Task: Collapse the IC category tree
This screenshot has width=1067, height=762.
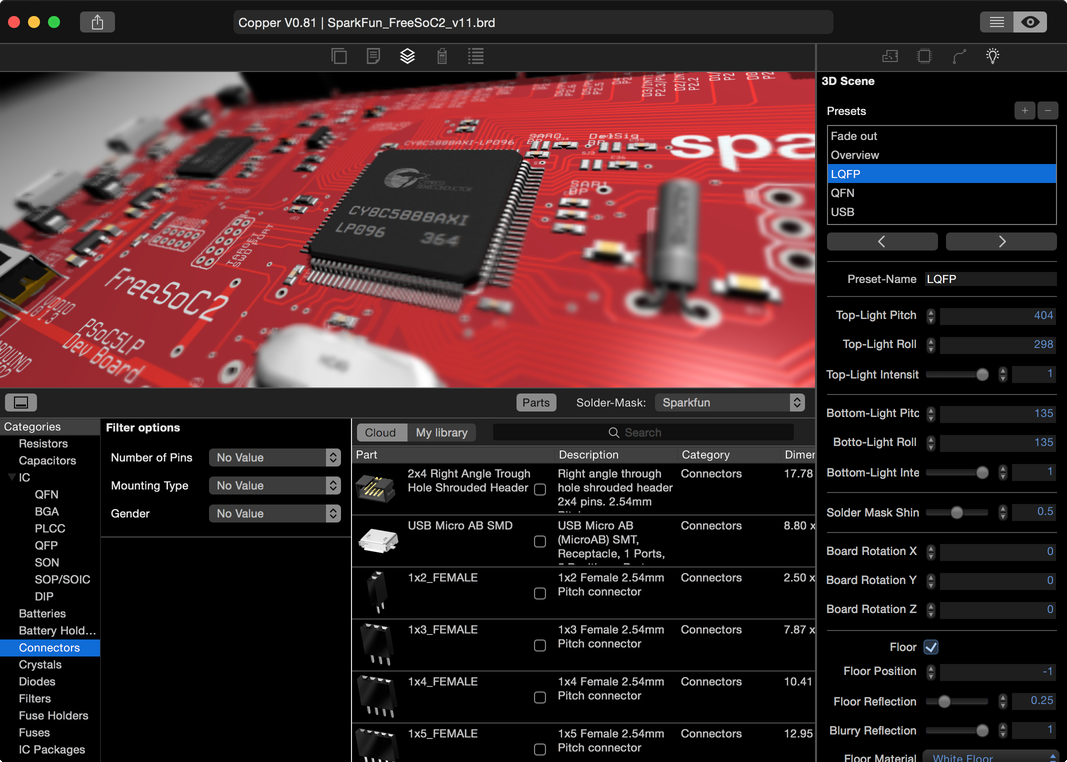Action: [x=11, y=478]
